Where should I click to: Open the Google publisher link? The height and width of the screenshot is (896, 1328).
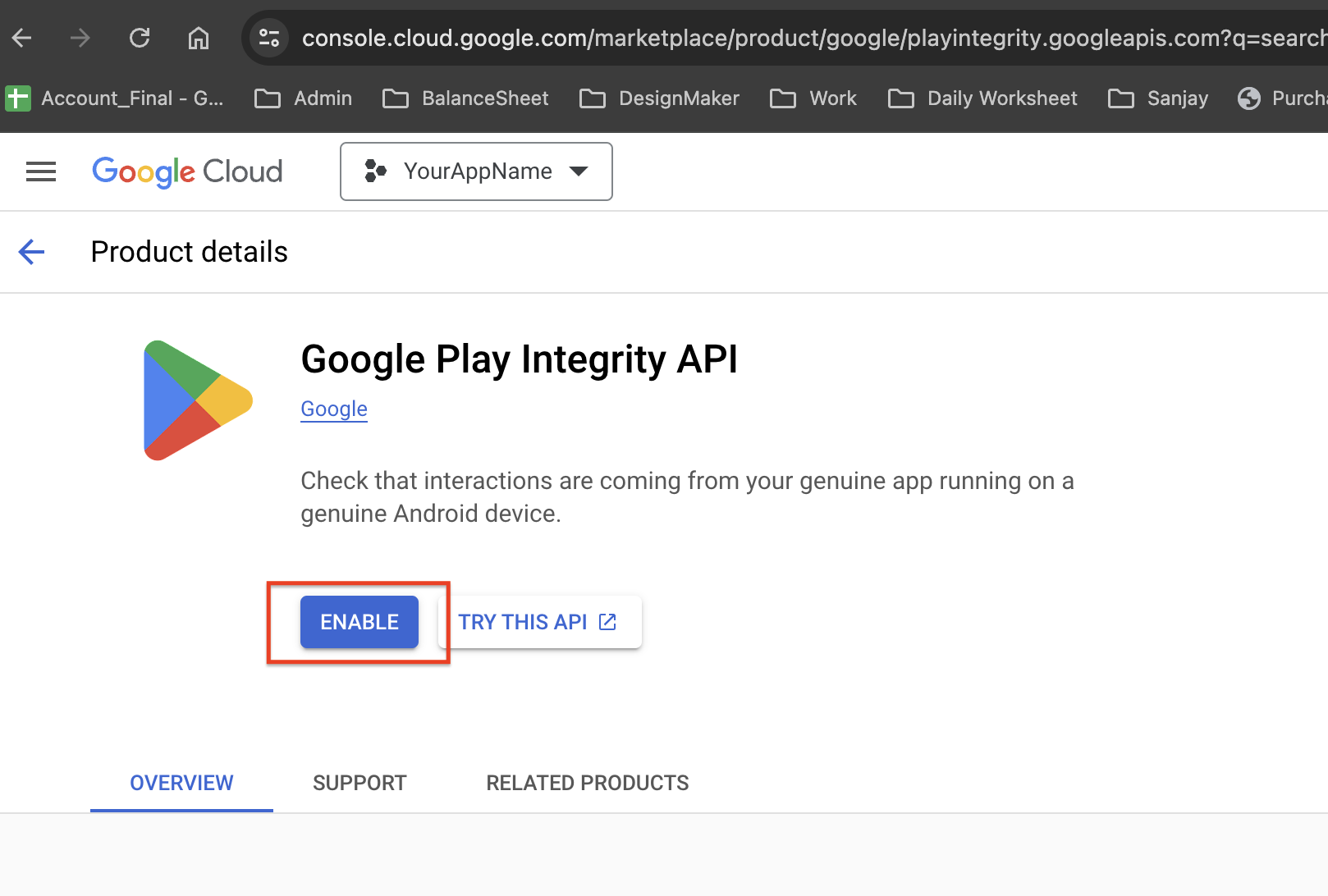pyautogui.click(x=334, y=409)
